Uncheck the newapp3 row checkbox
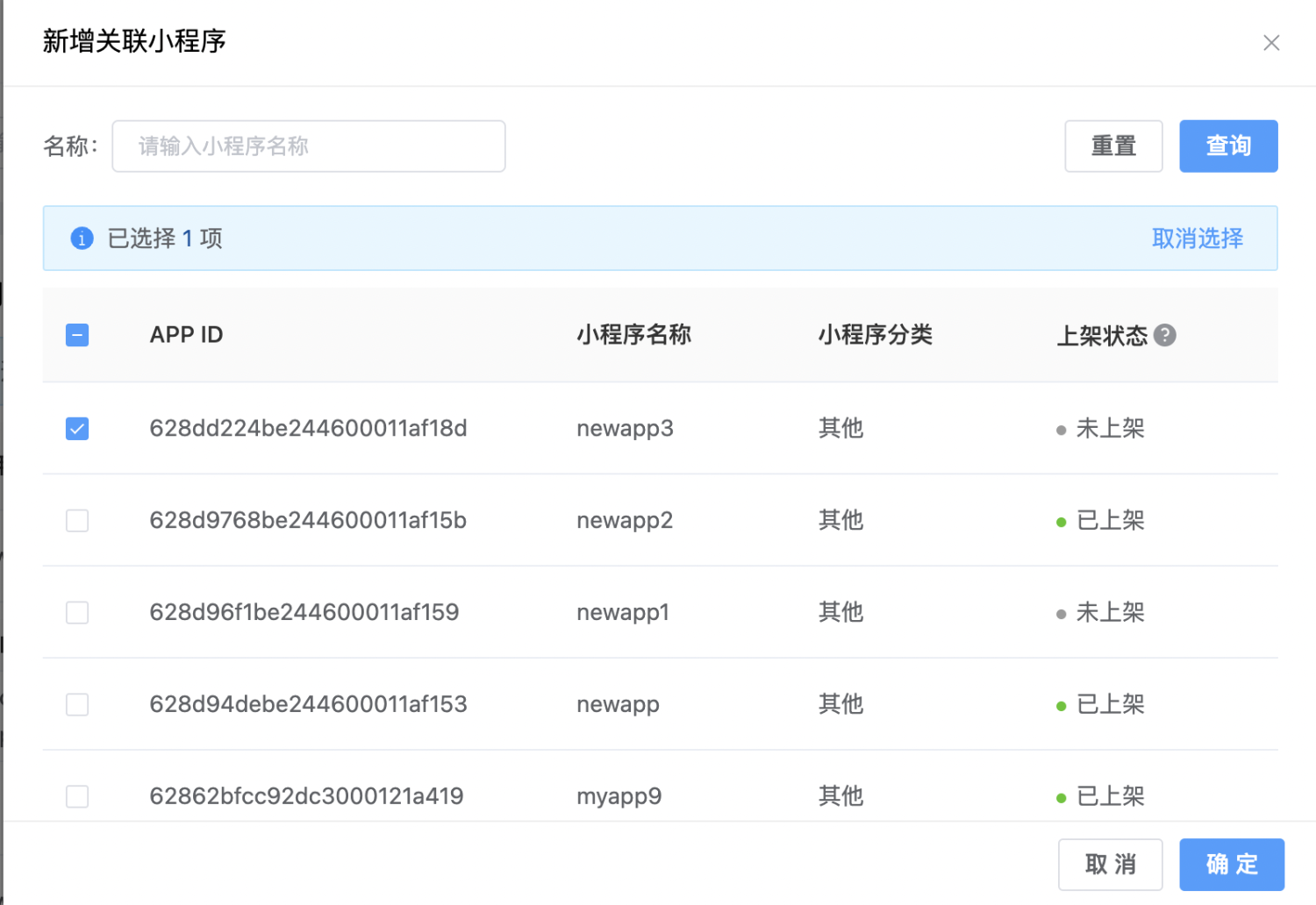 pos(77,429)
